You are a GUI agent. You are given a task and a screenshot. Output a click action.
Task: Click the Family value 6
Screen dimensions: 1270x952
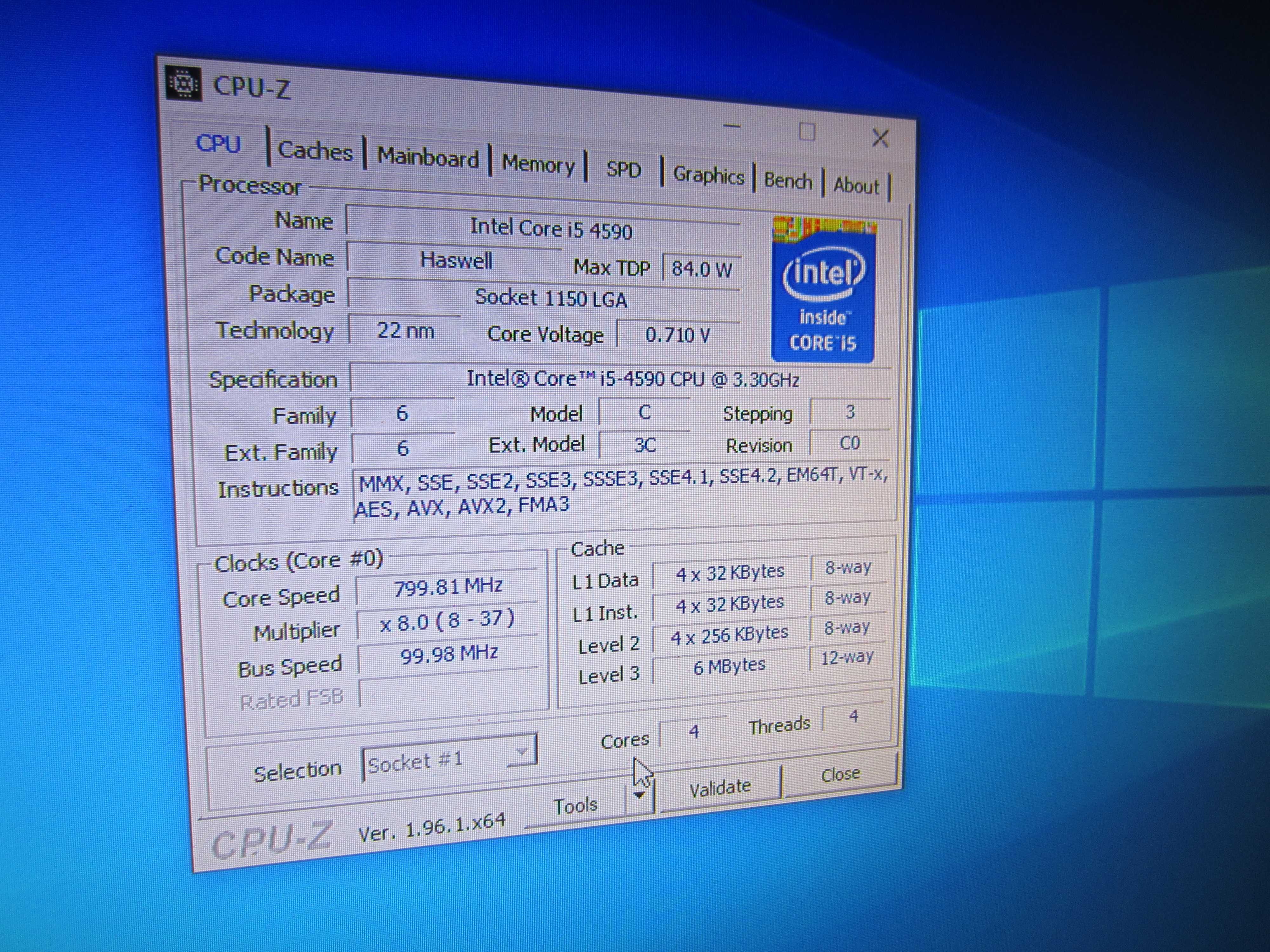click(402, 413)
